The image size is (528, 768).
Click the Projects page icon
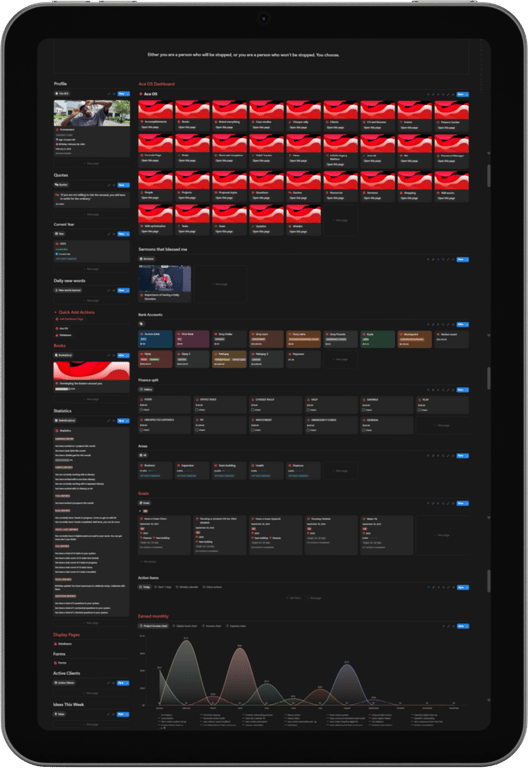tap(179, 192)
